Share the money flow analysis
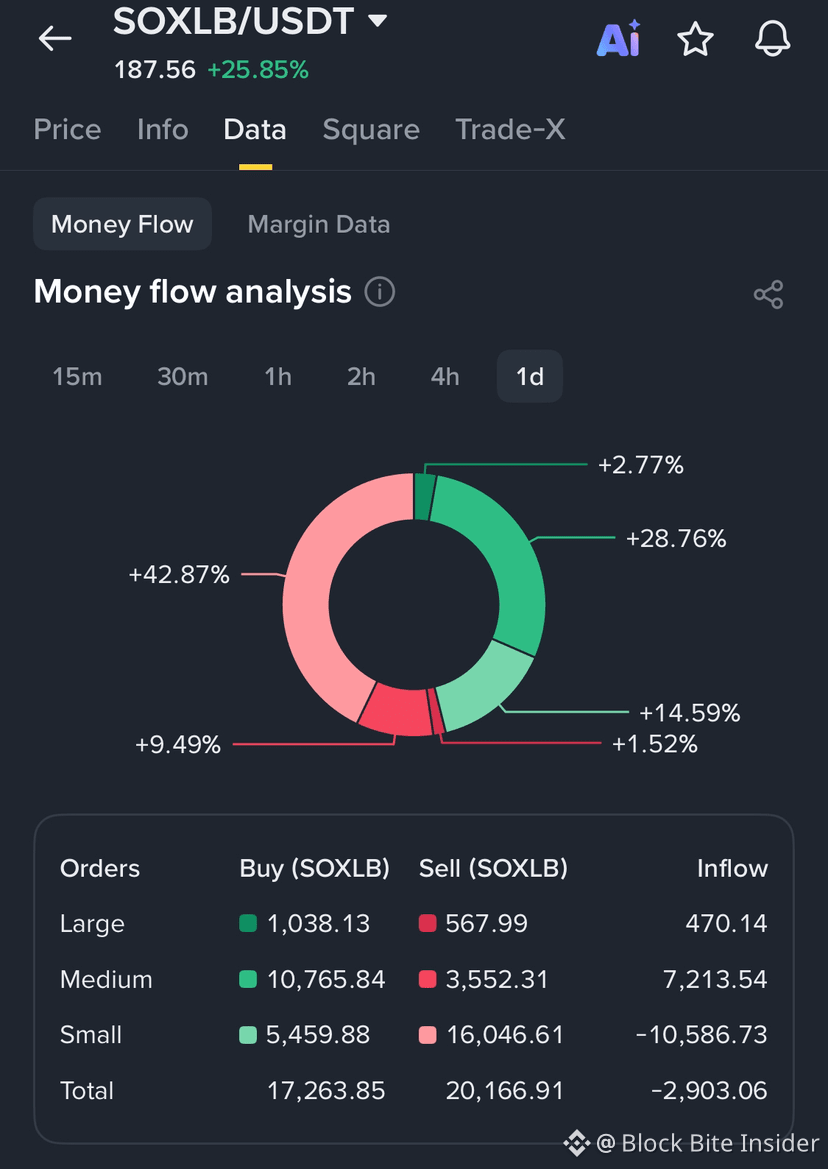This screenshot has width=828, height=1169. click(768, 294)
